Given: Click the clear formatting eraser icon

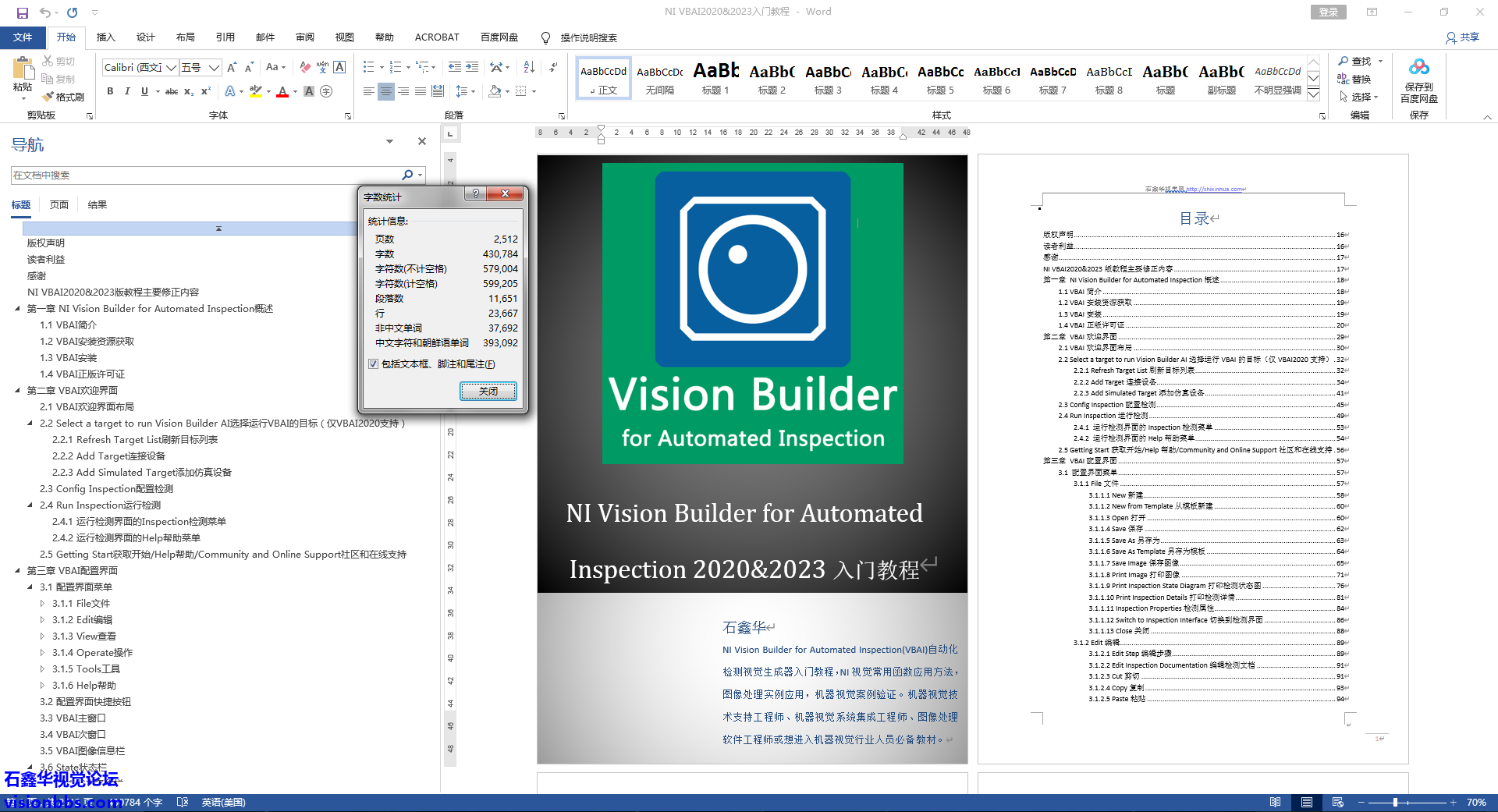Looking at the screenshot, I should 305,68.
